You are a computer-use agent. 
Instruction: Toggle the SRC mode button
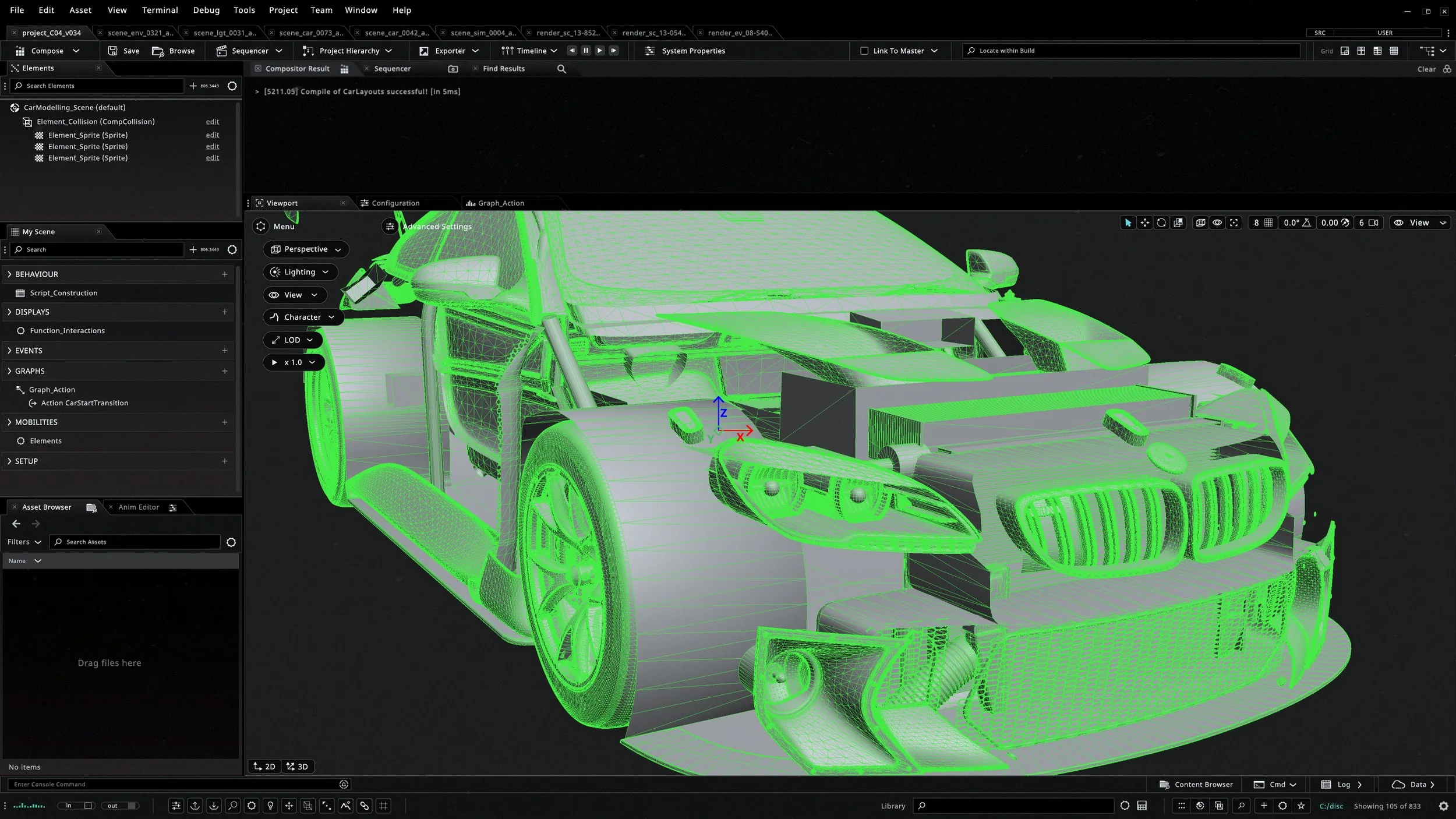[1320, 33]
